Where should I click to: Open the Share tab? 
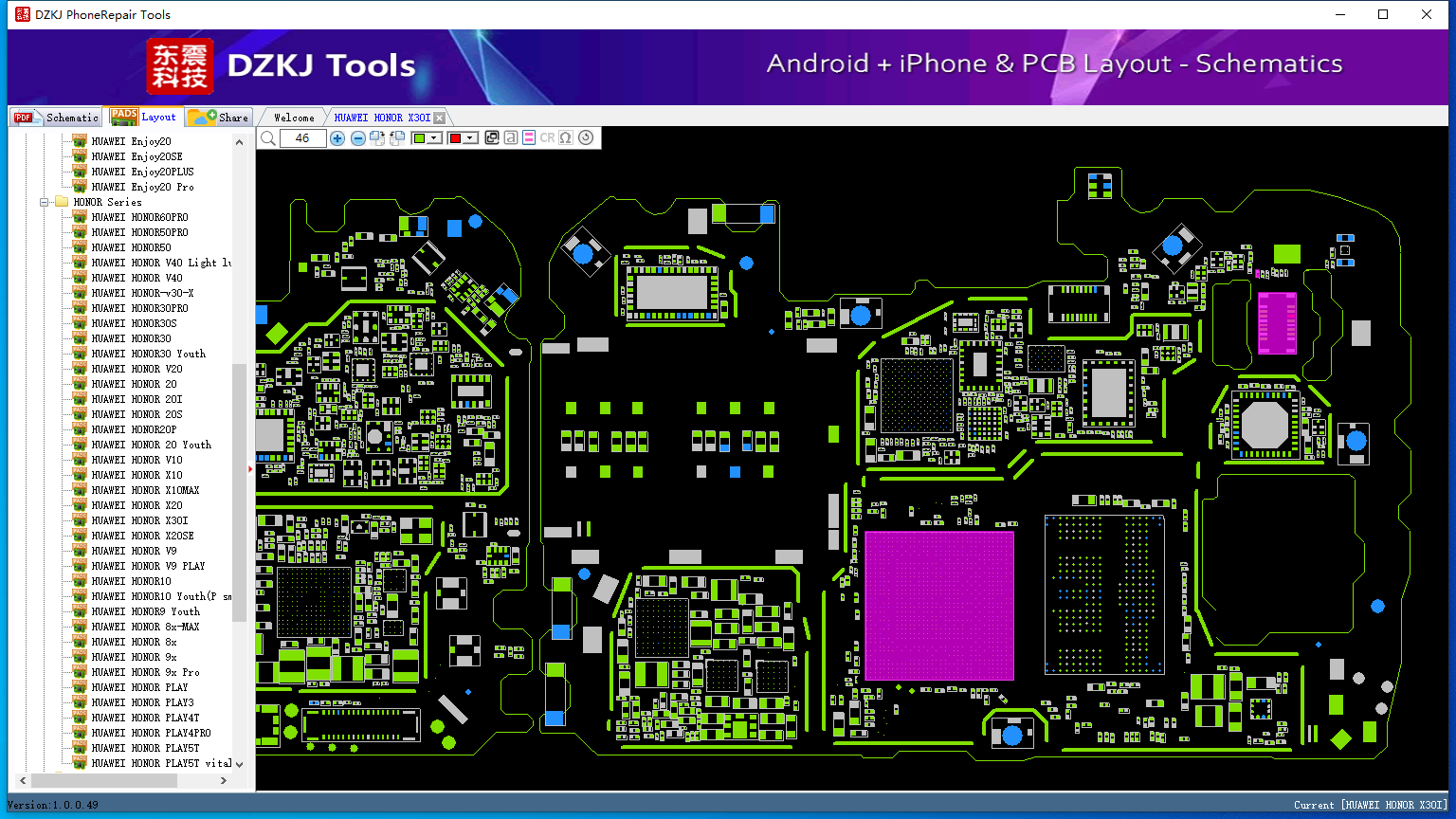[x=218, y=118]
